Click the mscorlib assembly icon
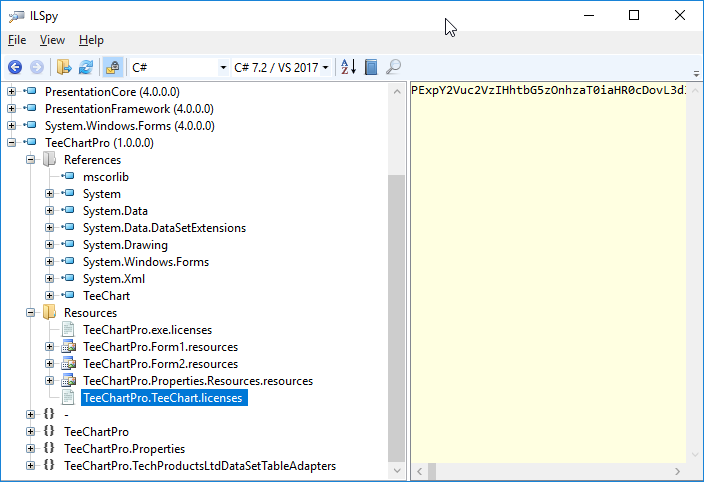Screen dimensions: 704x482 [x=68, y=176]
